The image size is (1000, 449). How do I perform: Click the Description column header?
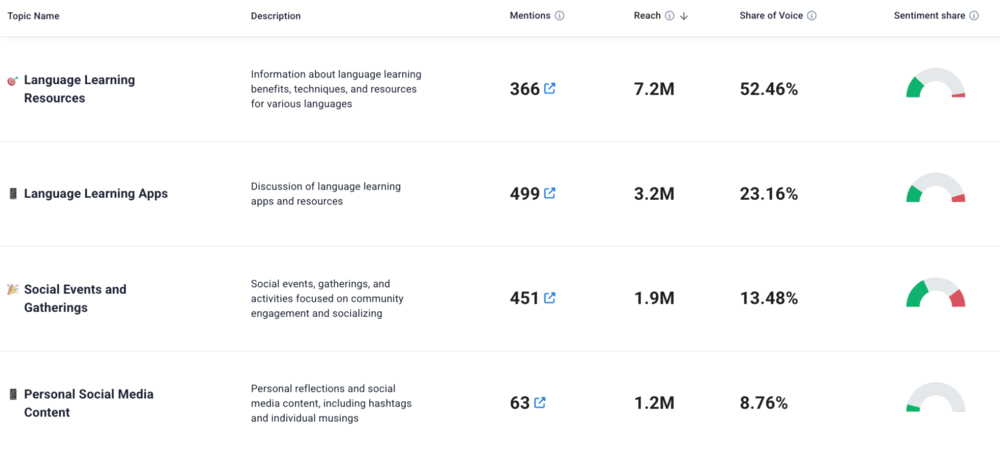tap(276, 16)
